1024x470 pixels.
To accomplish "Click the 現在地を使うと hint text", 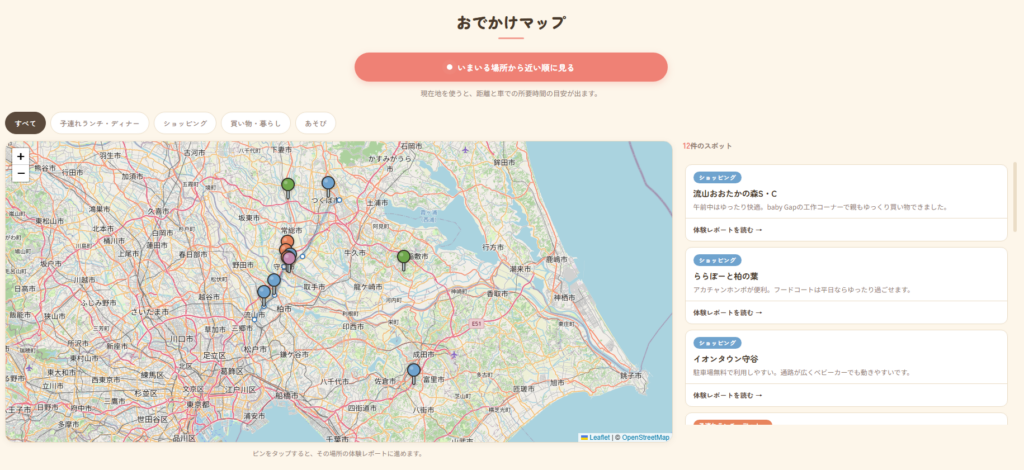I will coord(510,94).
